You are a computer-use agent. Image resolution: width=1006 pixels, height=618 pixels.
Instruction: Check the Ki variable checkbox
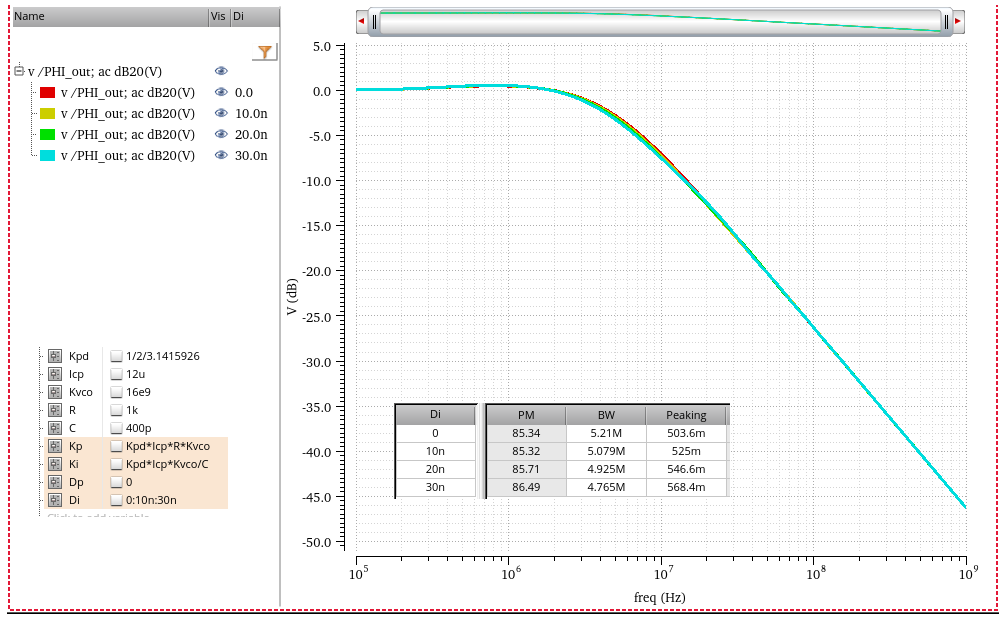[116, 464]
